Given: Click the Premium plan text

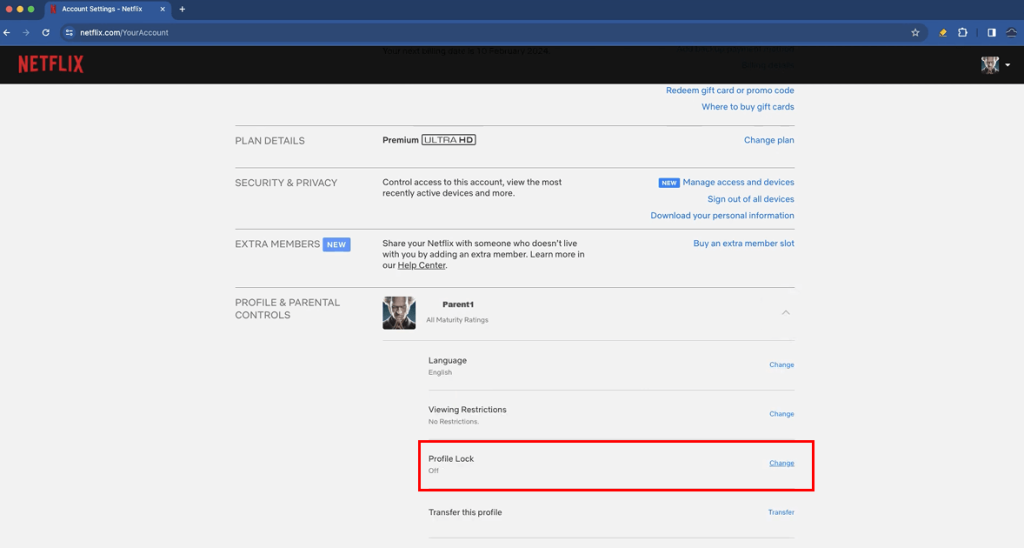Looking at the screenshot, I should pyautogui.click(x=400, y=140).
